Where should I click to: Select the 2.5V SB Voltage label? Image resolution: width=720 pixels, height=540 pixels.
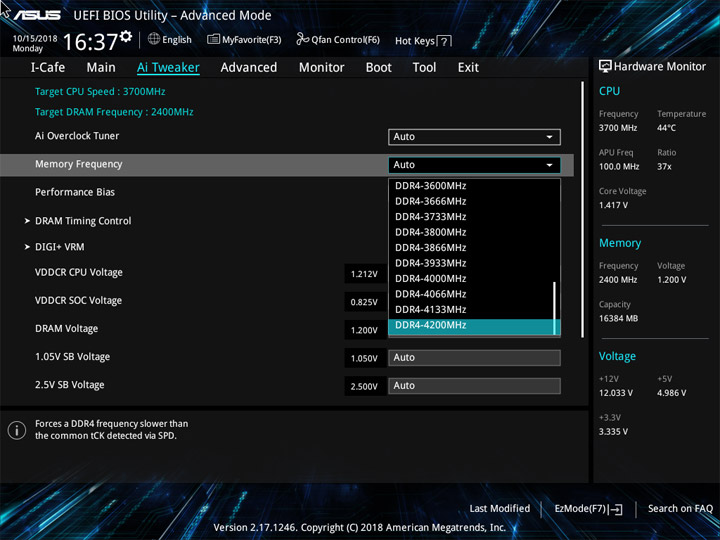69,385
